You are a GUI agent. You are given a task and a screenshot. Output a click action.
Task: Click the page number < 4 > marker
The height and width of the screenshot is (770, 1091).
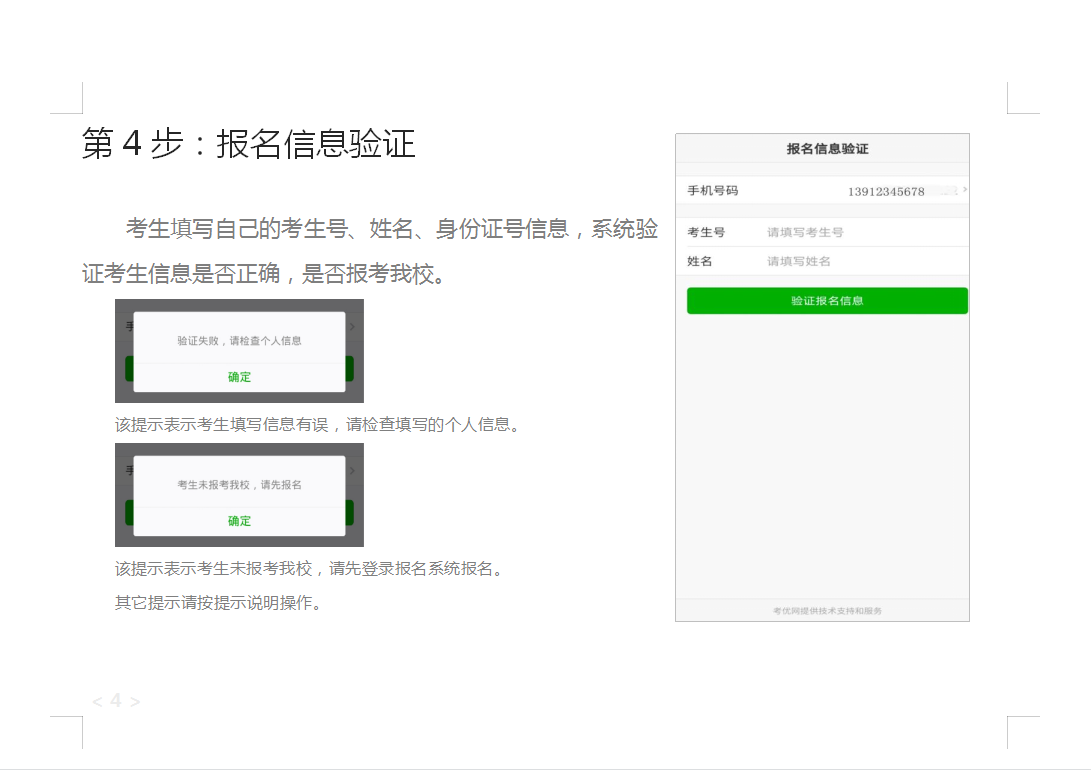click(x=116, y=701)
